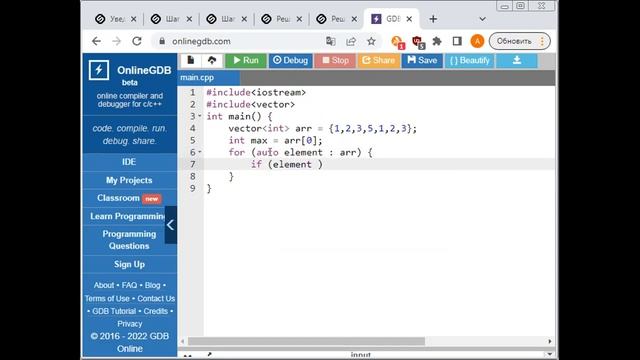This screenshot has width=640, height=360.
Task: Open the Terms of Use link
Action: click(x=107, y=298)
